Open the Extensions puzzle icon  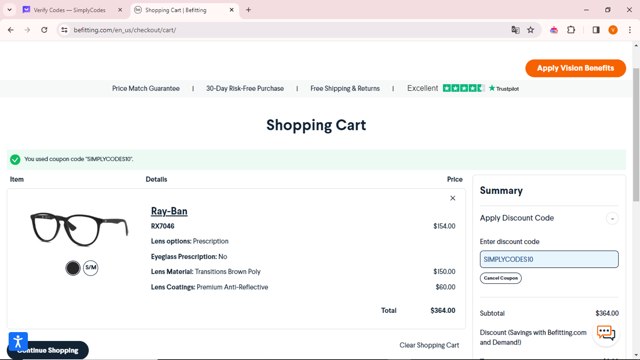click(x=571, y=30)
